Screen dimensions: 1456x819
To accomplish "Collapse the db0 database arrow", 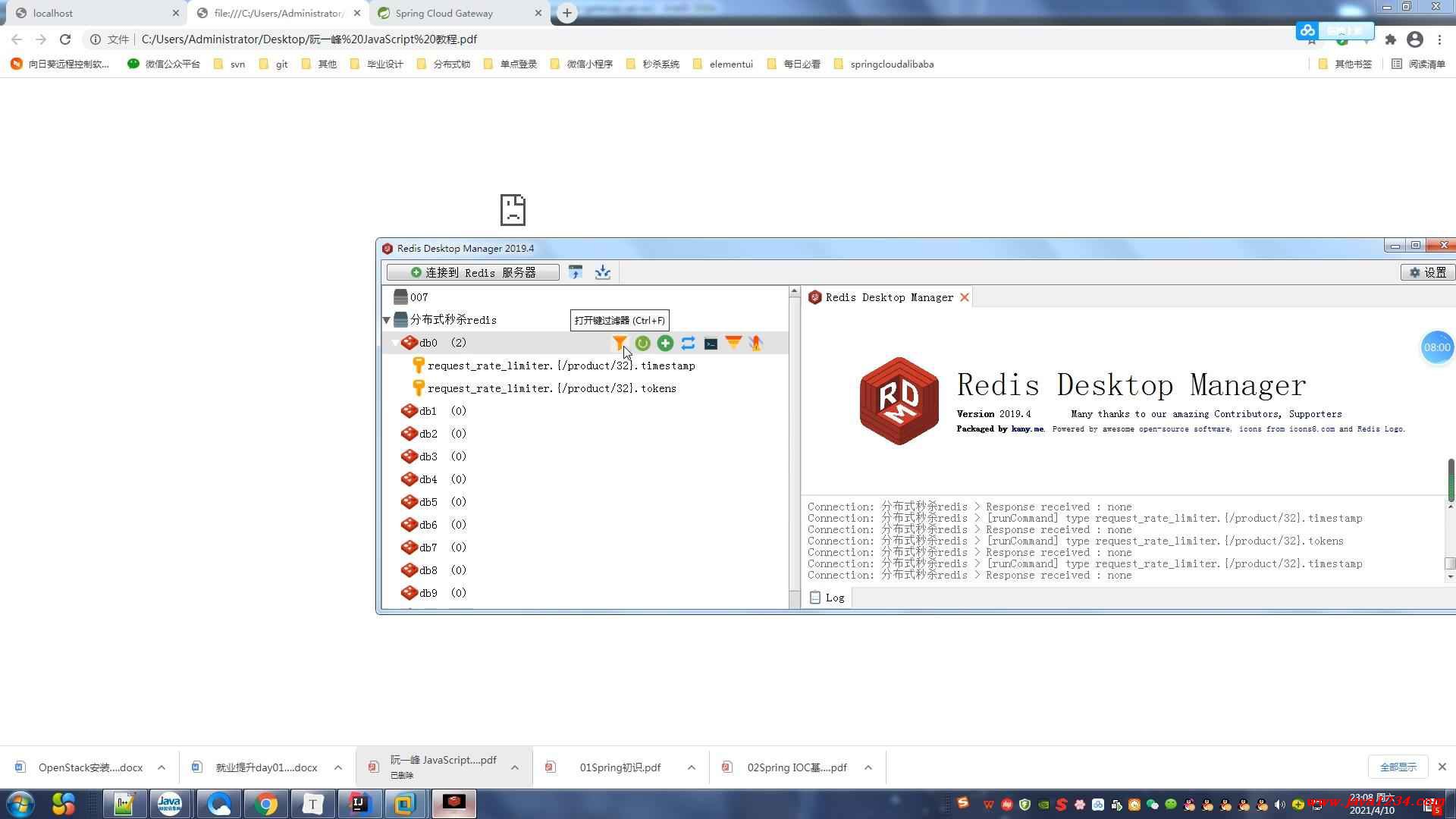I will pos(395,343).
